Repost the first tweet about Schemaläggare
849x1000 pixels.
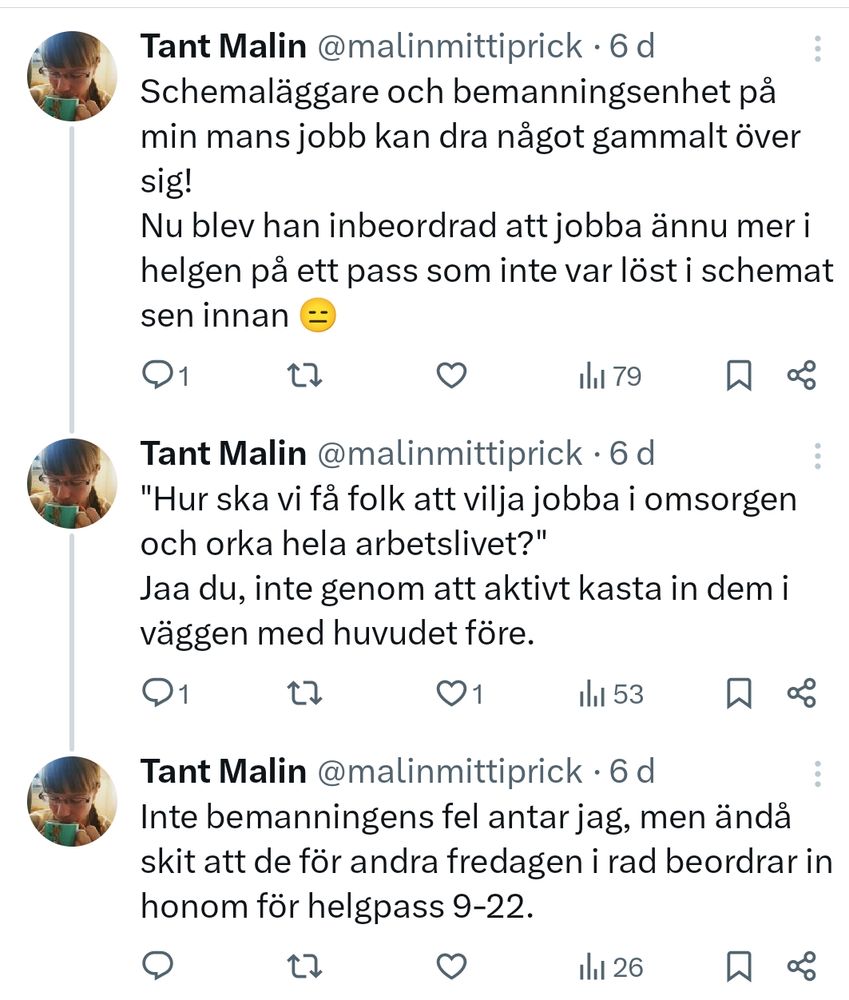[x=304, y=376]
